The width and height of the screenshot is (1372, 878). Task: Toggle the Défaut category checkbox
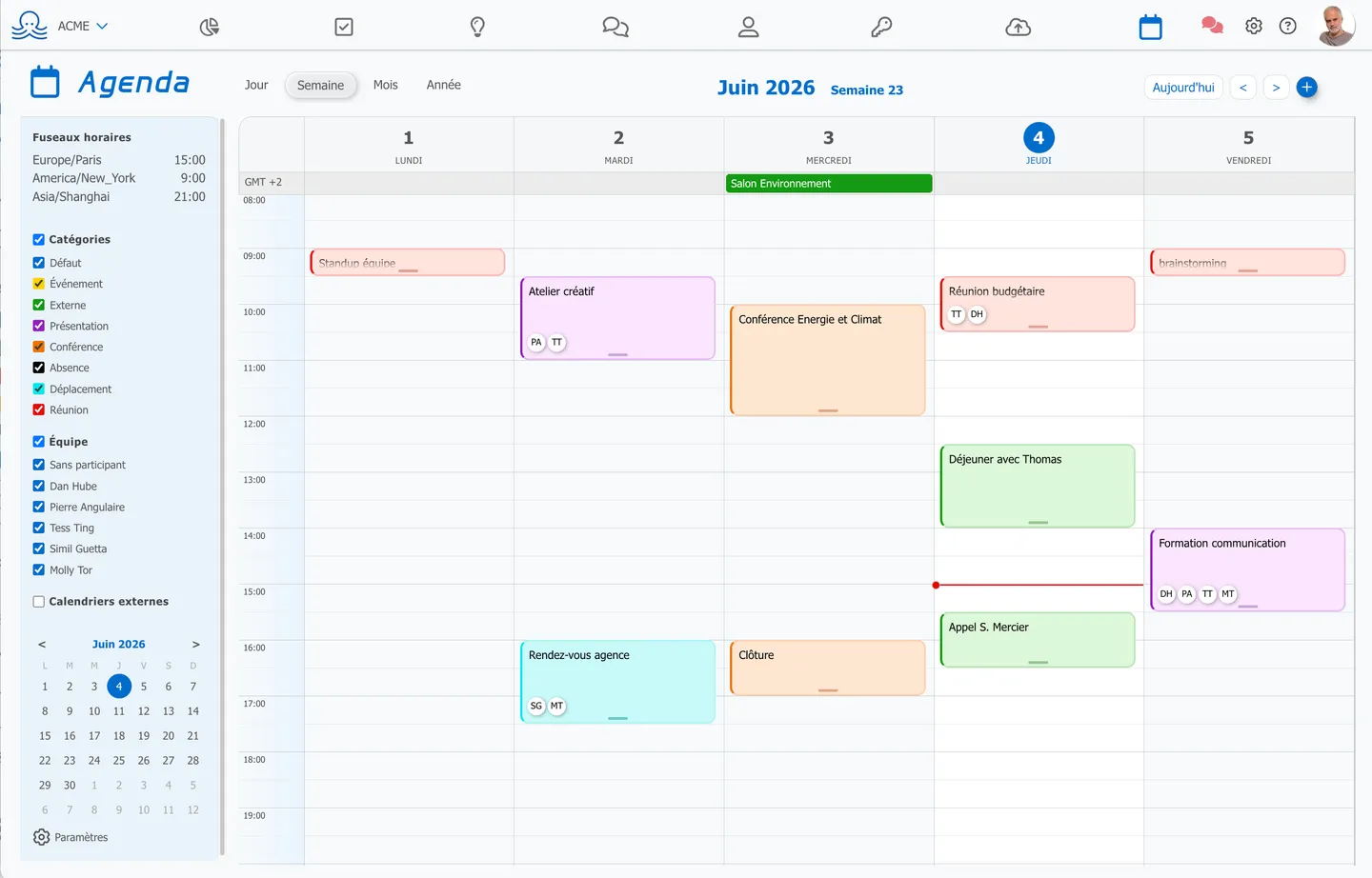point(39,263)
